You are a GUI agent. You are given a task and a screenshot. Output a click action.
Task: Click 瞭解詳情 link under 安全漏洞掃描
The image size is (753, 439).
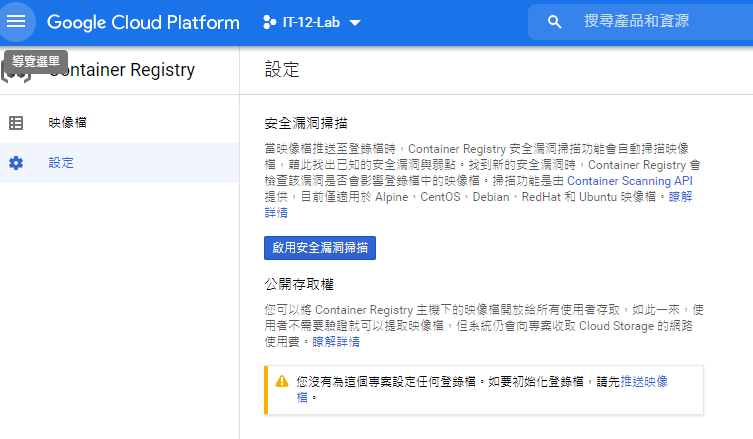click(x=680, y=197)
